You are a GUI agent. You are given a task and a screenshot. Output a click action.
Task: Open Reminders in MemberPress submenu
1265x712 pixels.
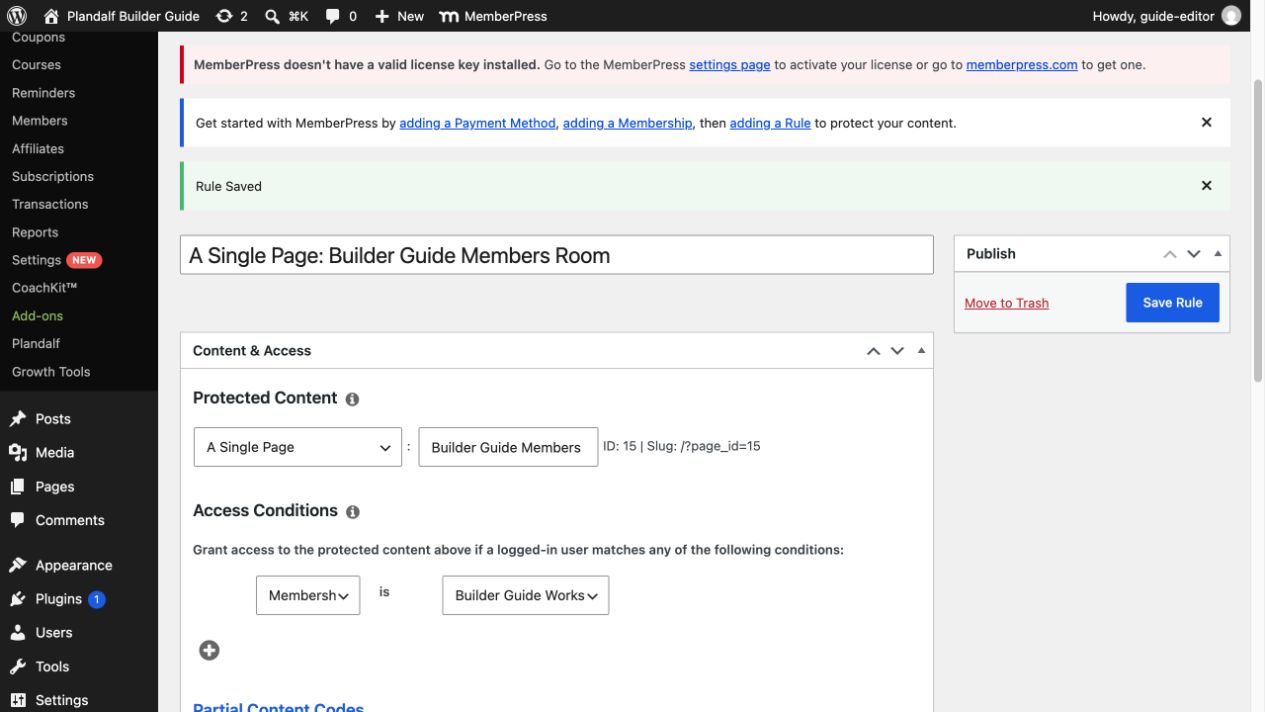point(43,93)
